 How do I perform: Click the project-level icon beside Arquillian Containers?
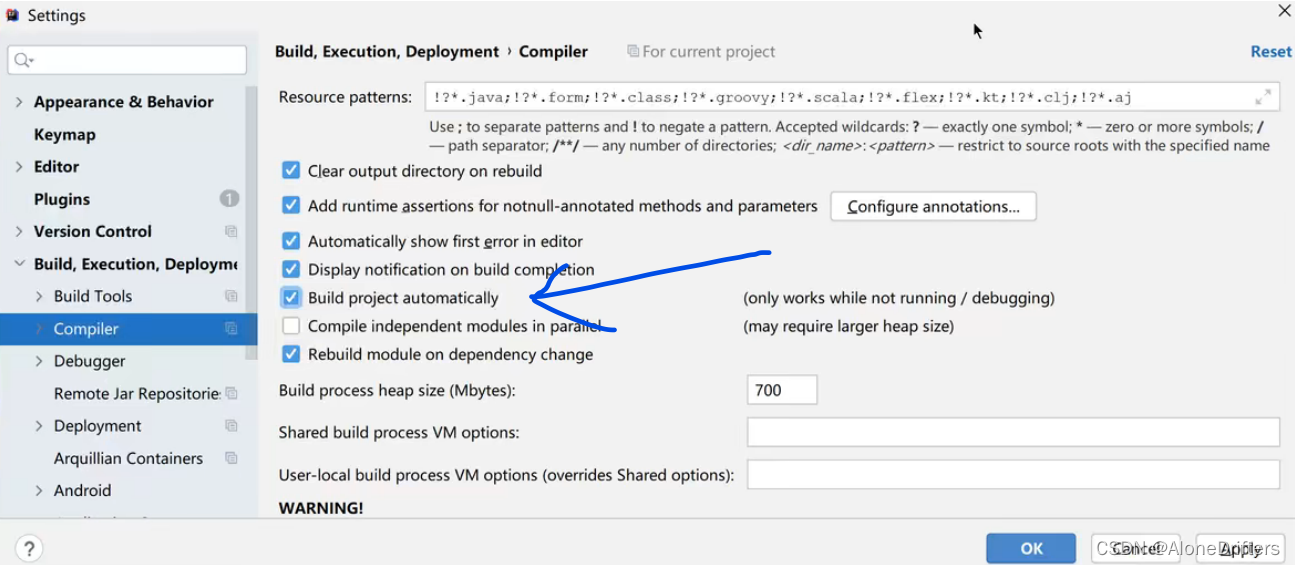[x=231, y=458]
